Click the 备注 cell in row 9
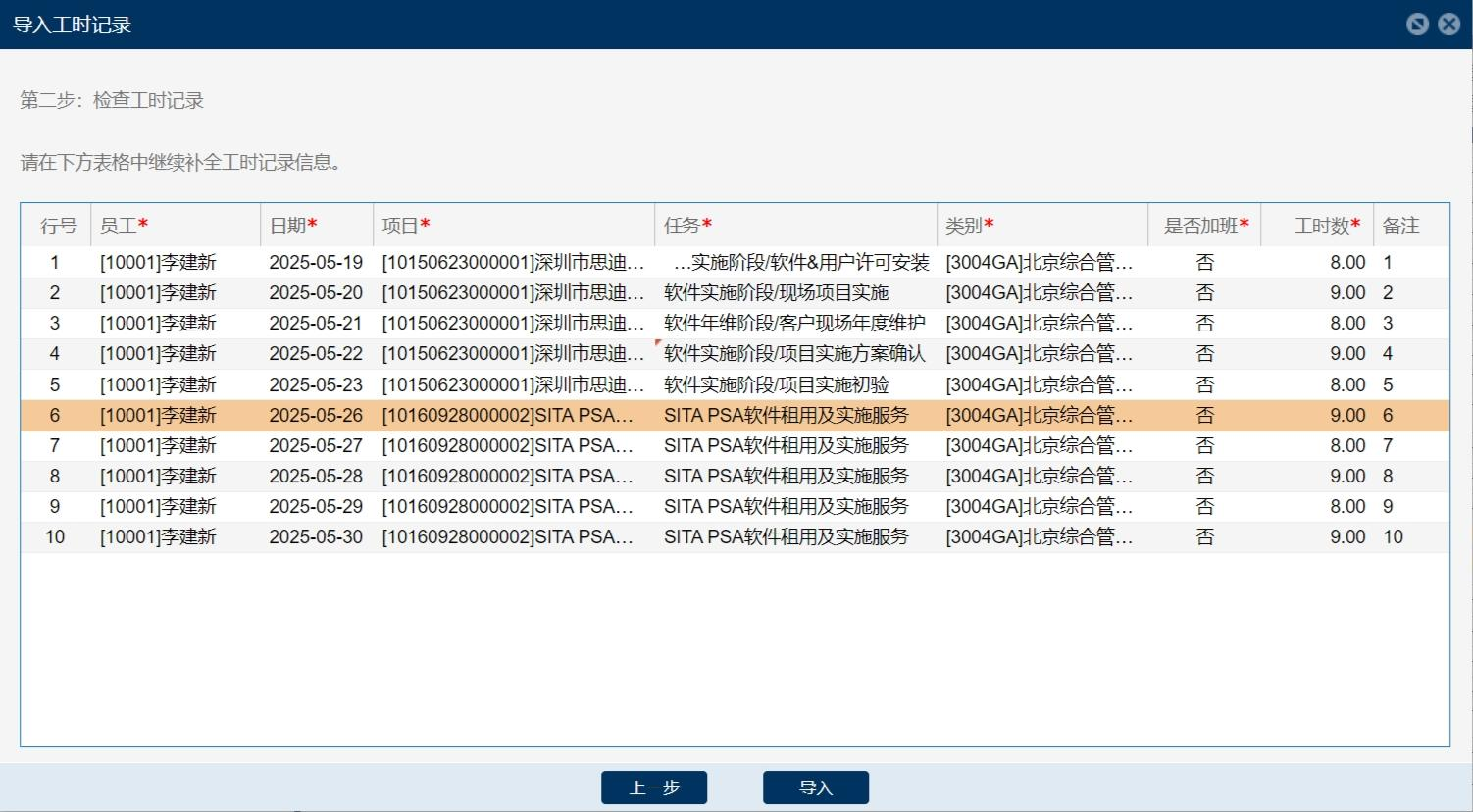The width and height of the screenshot is (1473, 812). pyautogui.click(x=1409, y=507)
